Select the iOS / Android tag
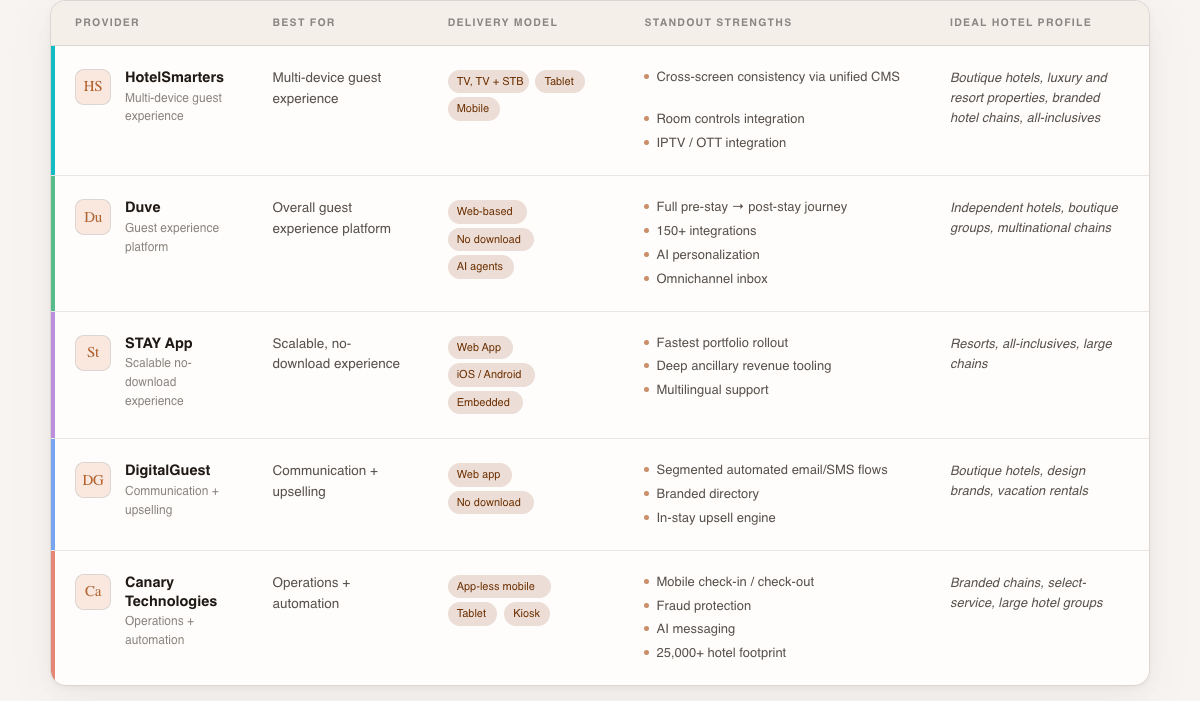Viewport: 1200px width, 701px height. coord(490,375)
